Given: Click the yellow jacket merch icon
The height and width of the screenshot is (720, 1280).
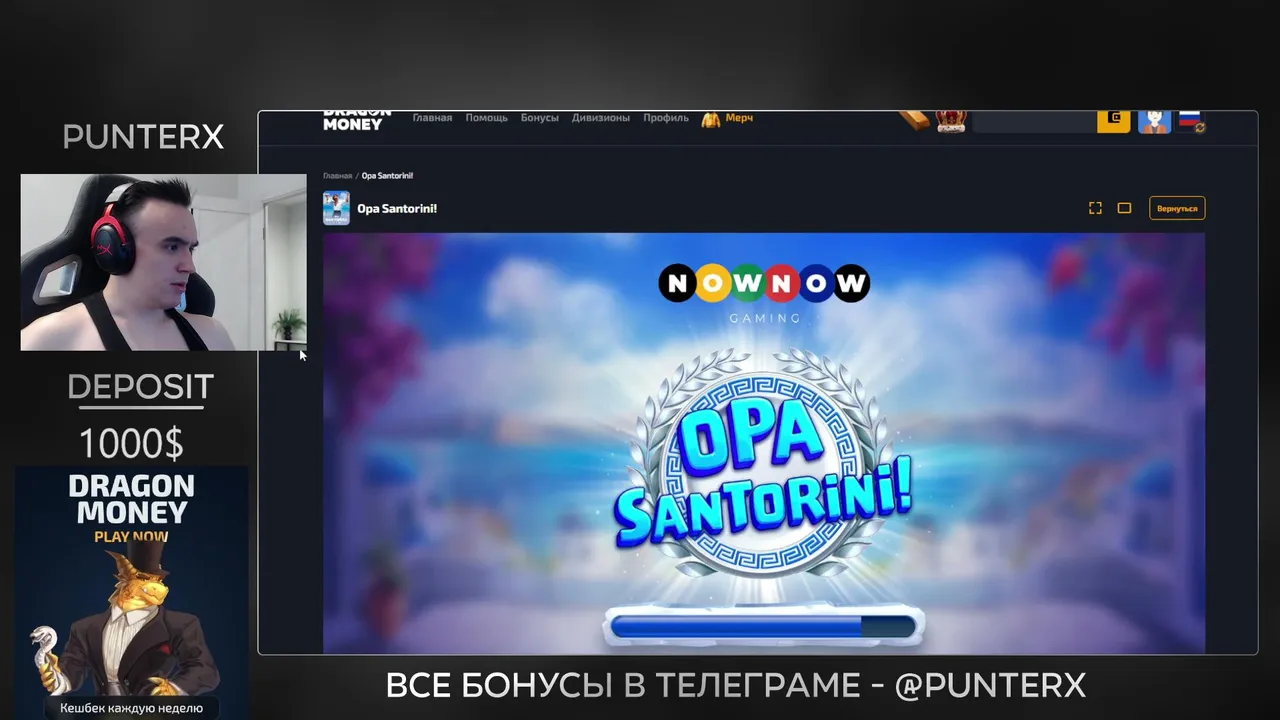Looking at the screenshot, I should click(x=711, y=119).
